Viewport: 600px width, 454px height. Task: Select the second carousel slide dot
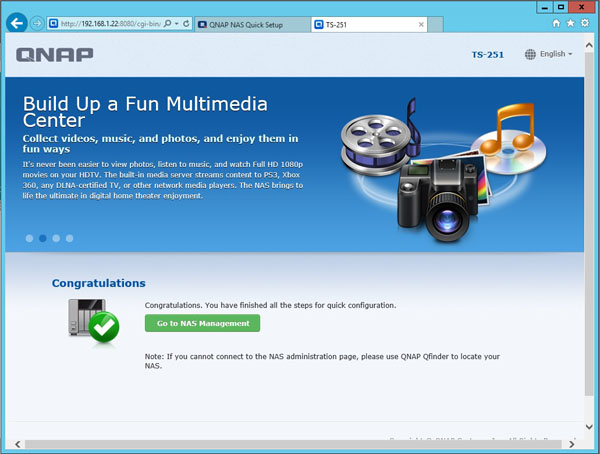pos(43,238)
